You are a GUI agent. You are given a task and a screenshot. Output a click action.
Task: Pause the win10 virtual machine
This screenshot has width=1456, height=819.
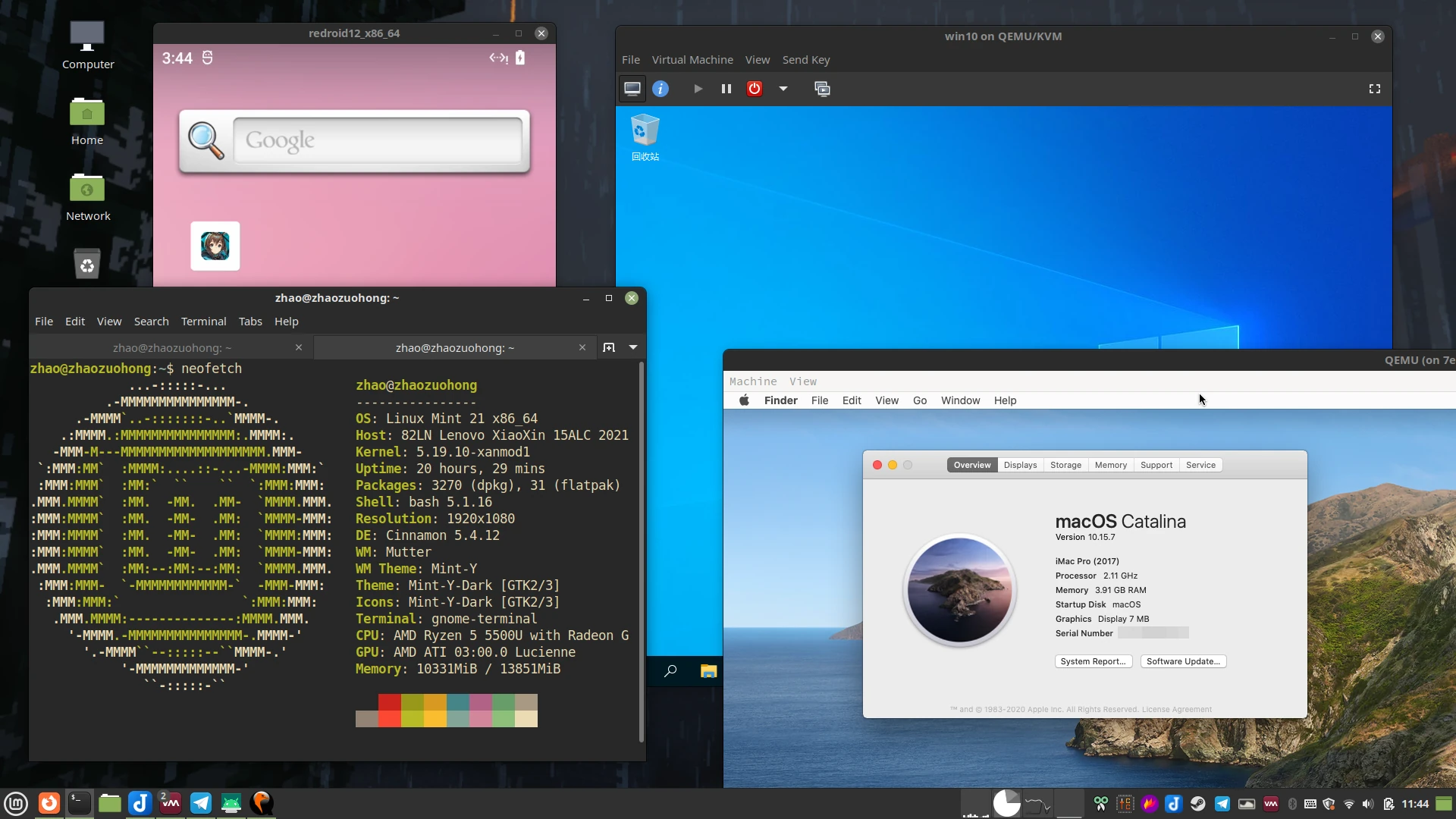point(726,89)
